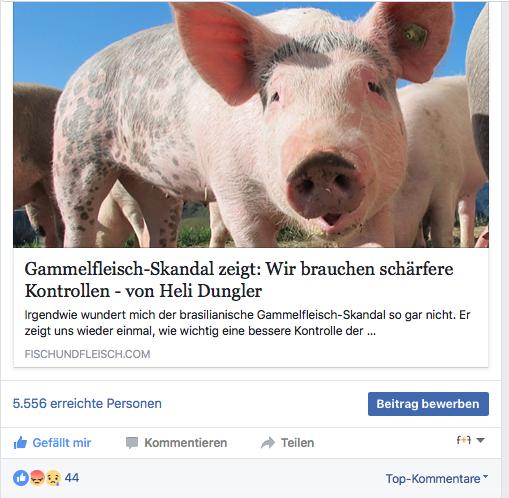Click the thumbs-up Gefällt mir icon

20,443
